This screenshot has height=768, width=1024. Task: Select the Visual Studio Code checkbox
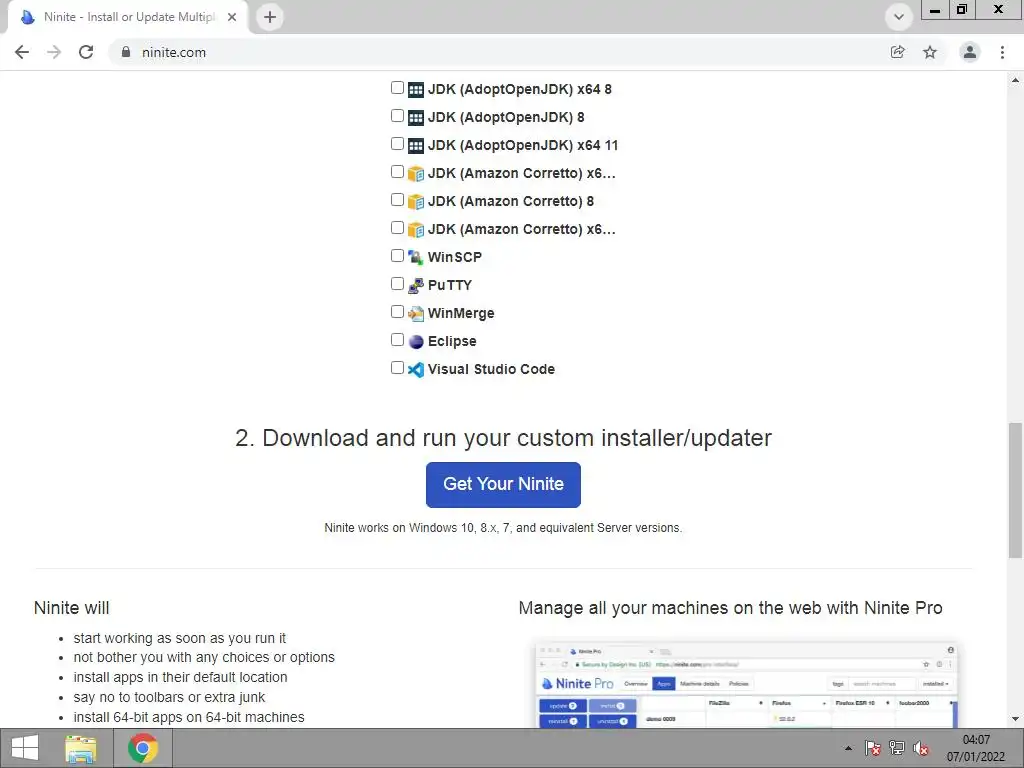[397, 368]
